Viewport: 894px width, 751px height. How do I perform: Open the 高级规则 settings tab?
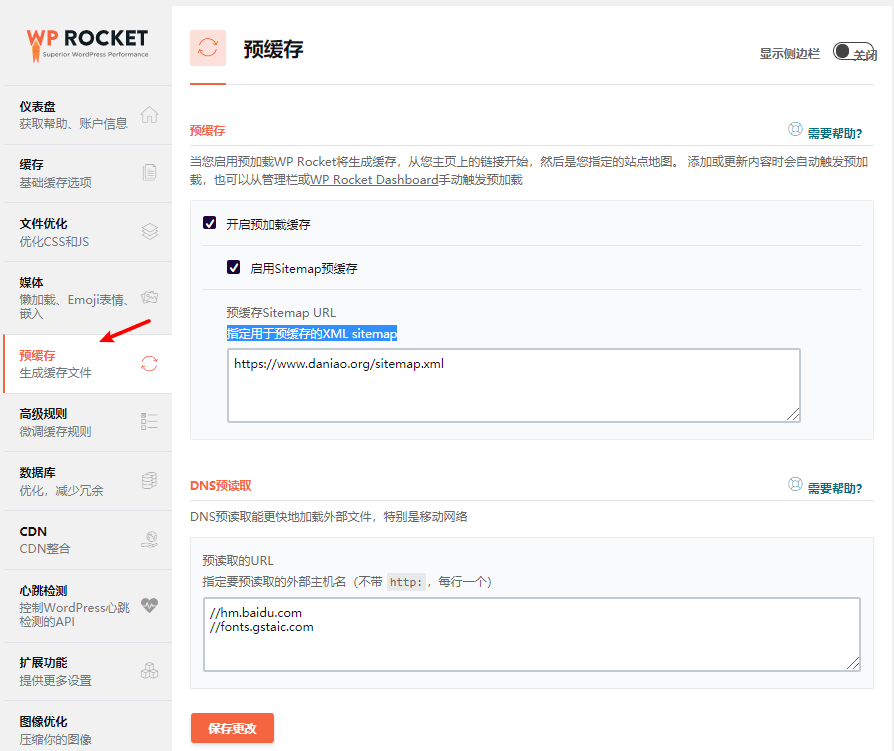(88, 423)
